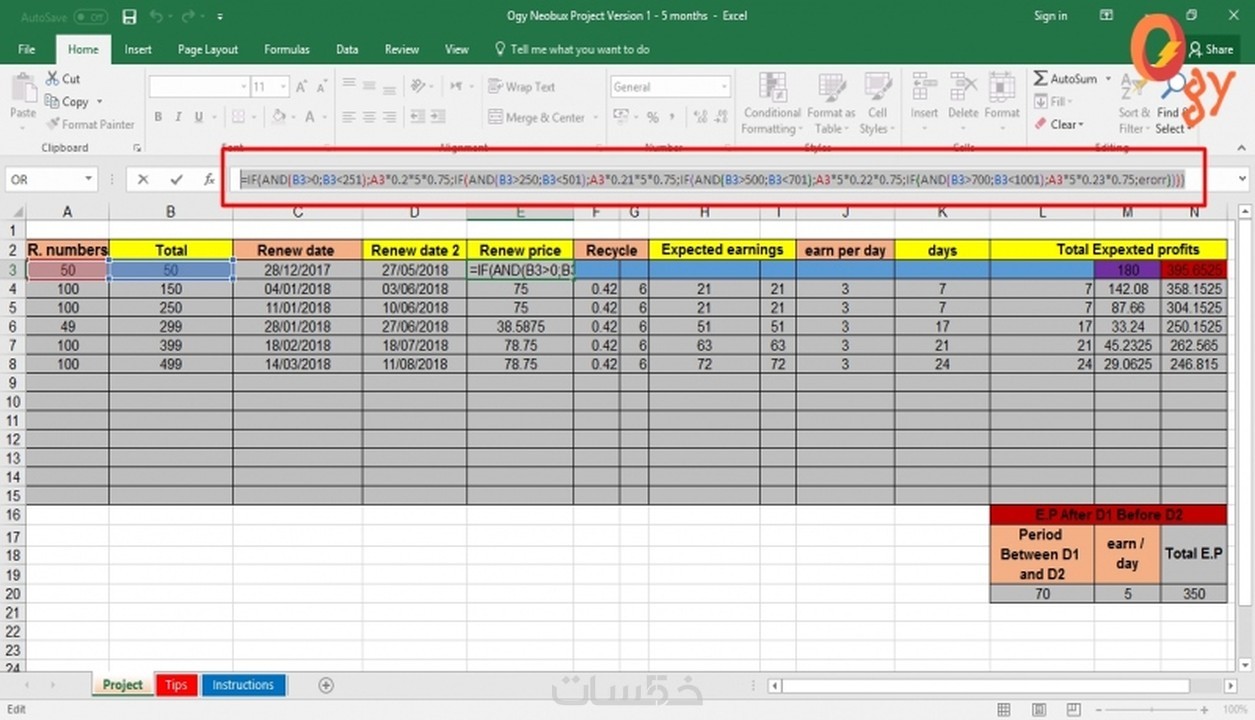The height and width of the screenshot is (720, 1255).
Task: Click Percent Style button
Action: 653,117
